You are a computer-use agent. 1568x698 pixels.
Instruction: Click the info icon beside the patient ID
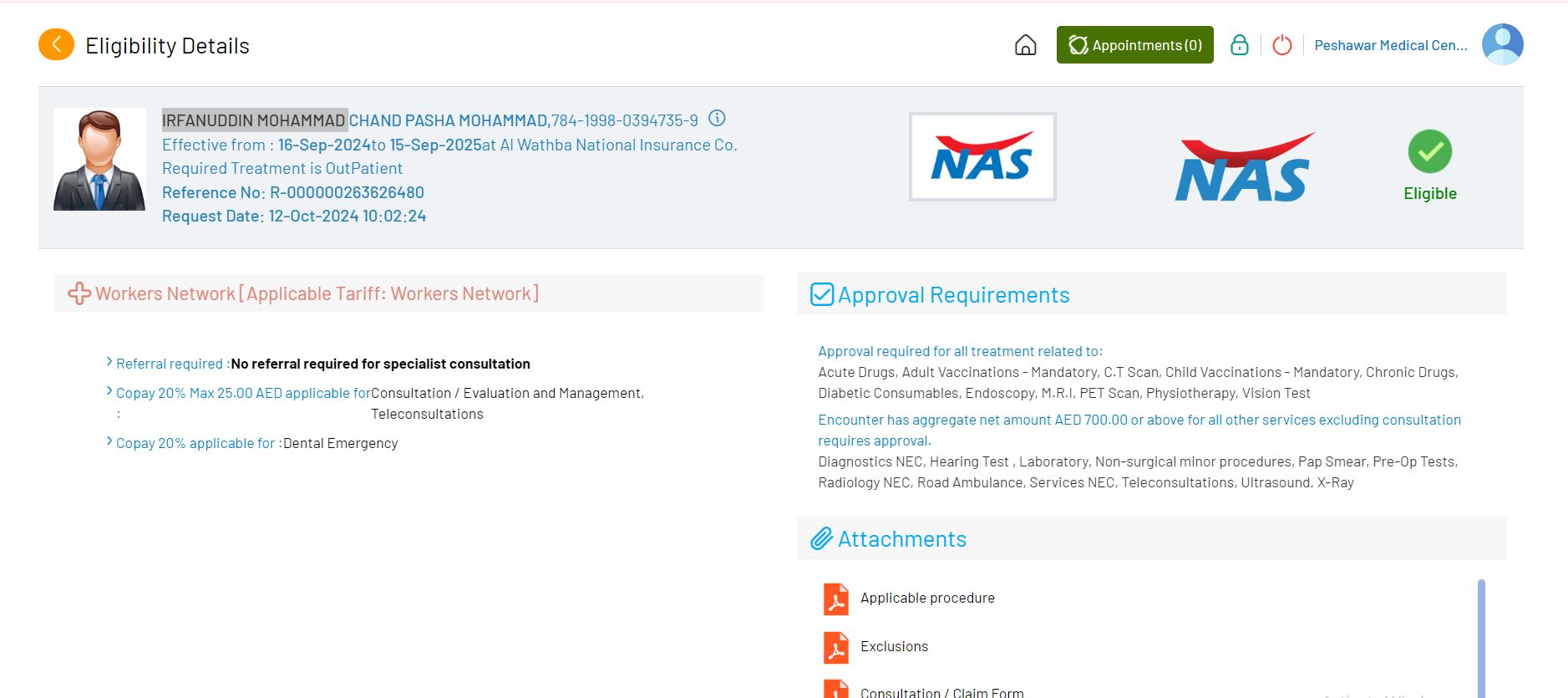tap(717, 119)
